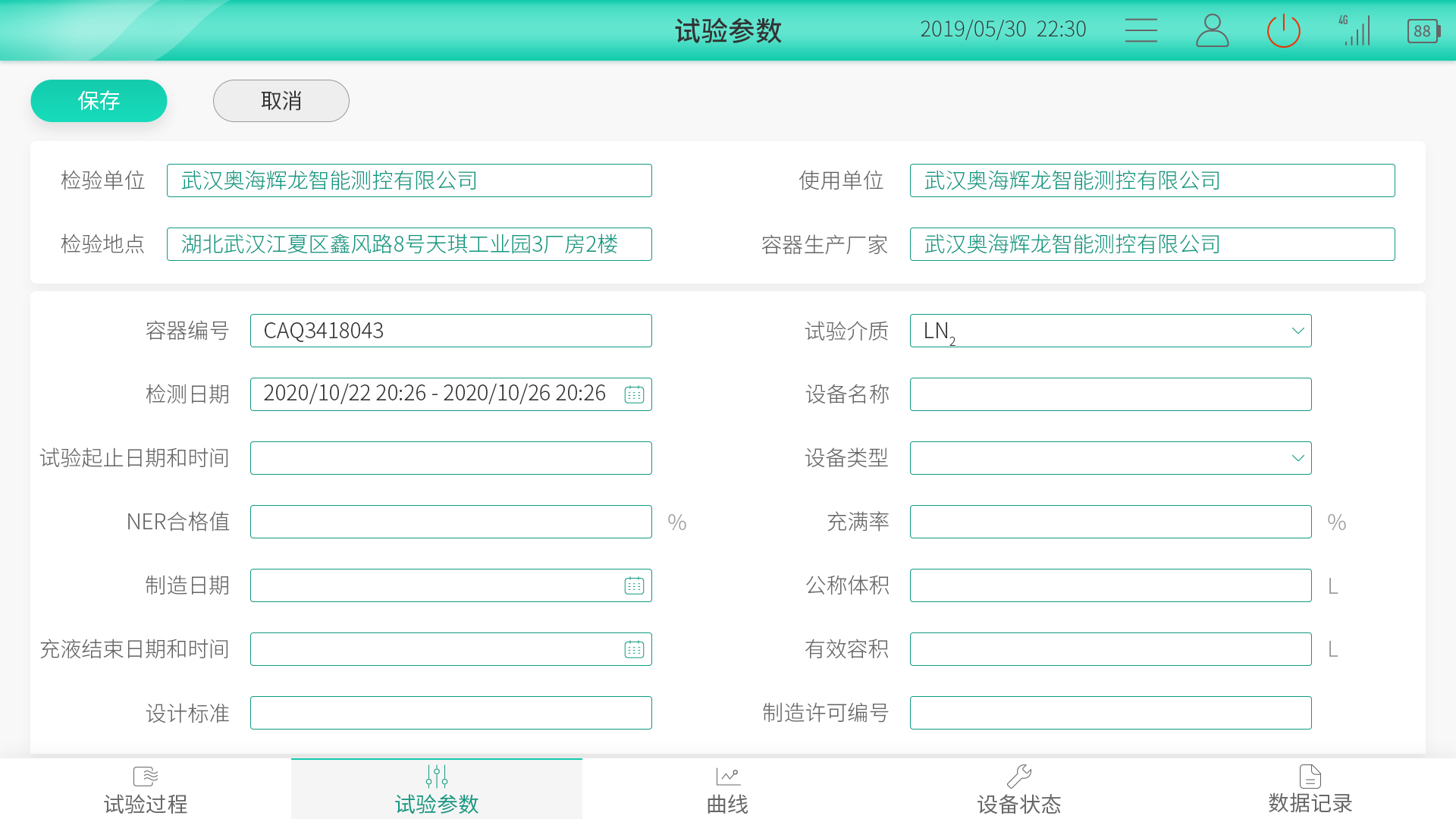Screen dimensions: 1456x819
Task: Switch to the 曲线 tab
Action: [728, 789]
